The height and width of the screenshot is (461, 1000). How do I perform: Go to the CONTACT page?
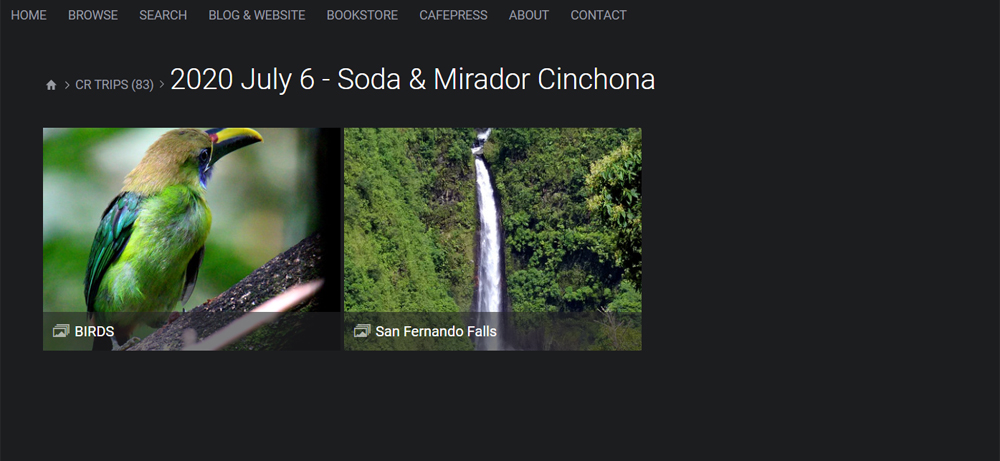(x=598, y=15)
